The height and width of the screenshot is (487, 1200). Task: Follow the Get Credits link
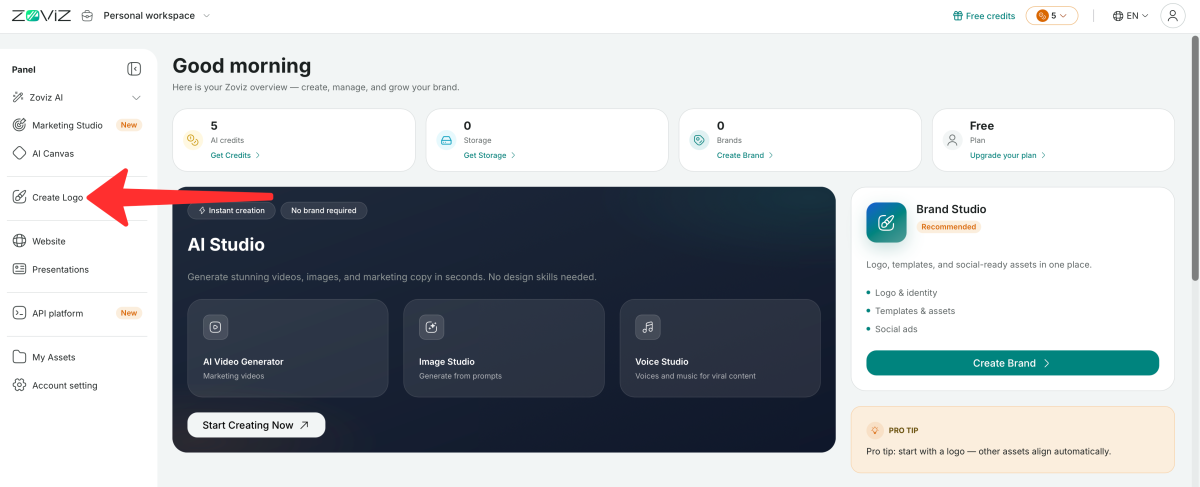click(x=235, y=155)
